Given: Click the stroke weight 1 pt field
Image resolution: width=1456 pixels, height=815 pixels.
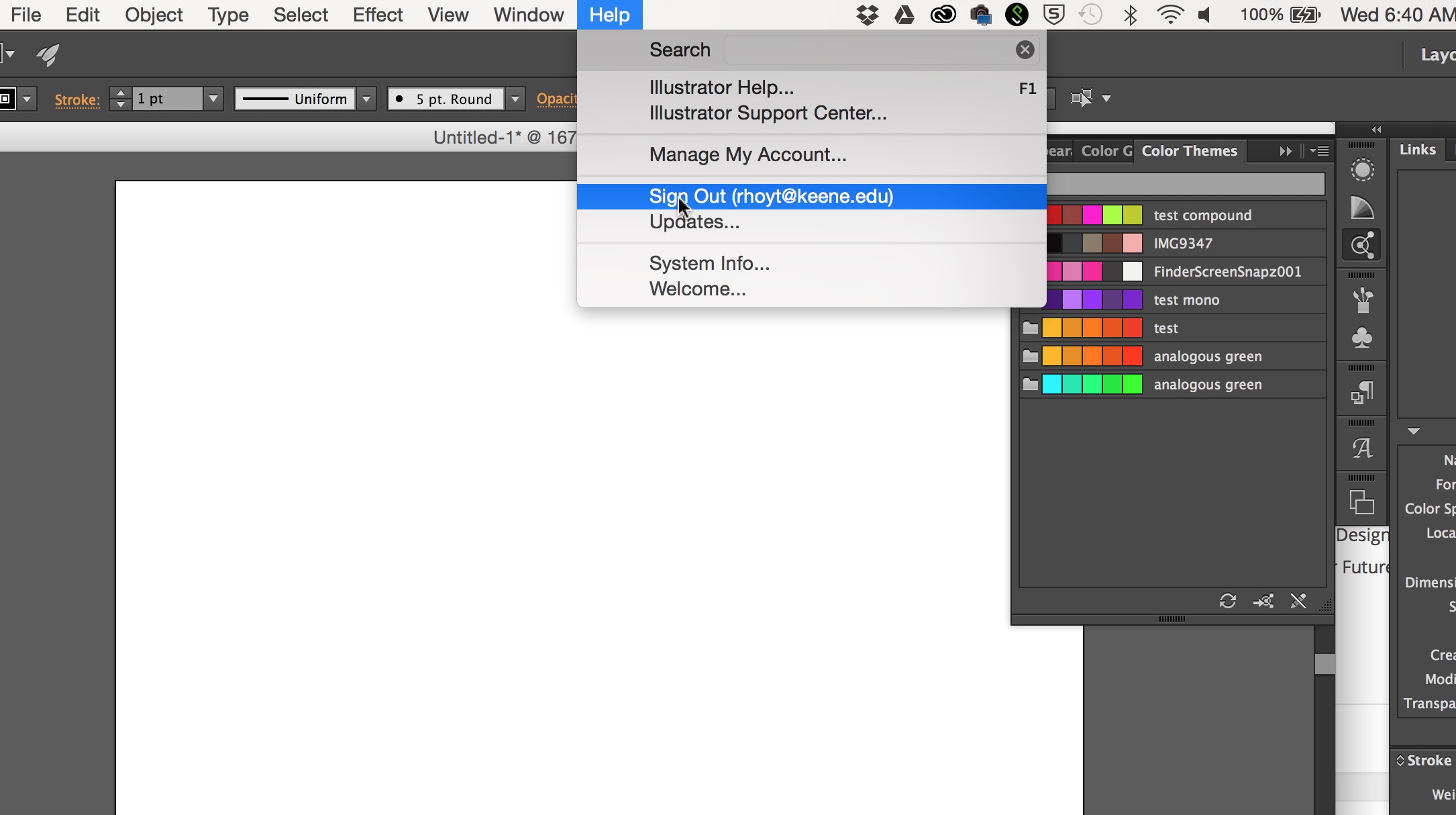Looking at the screenshot, I should [167, 99].
